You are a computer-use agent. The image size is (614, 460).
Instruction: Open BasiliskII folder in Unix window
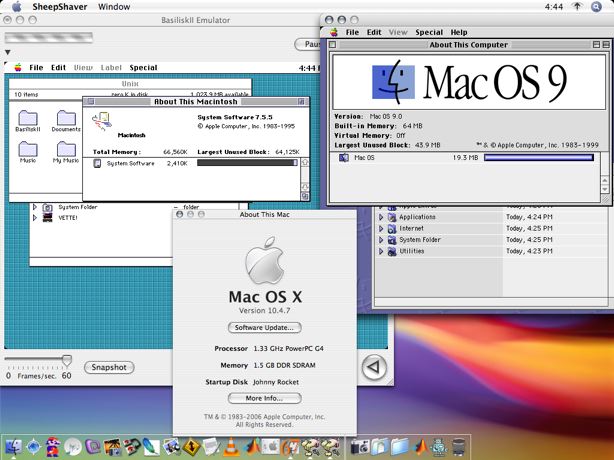[28, 118]
